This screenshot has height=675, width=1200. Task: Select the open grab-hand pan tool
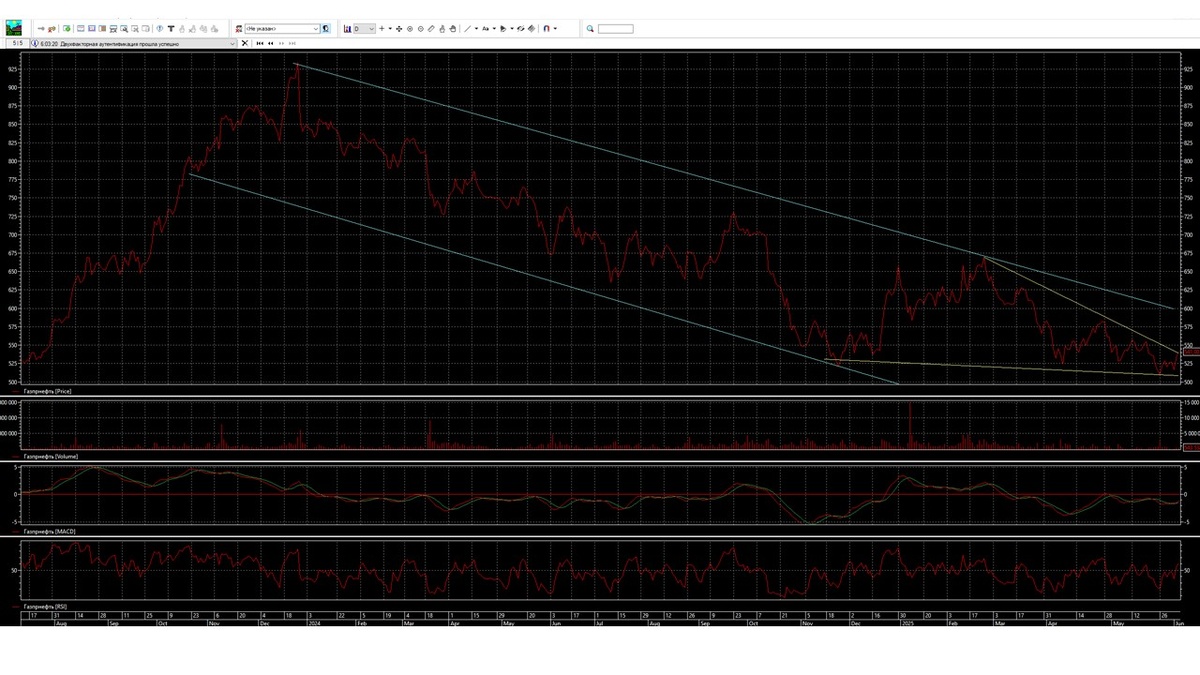click(453, 29)
